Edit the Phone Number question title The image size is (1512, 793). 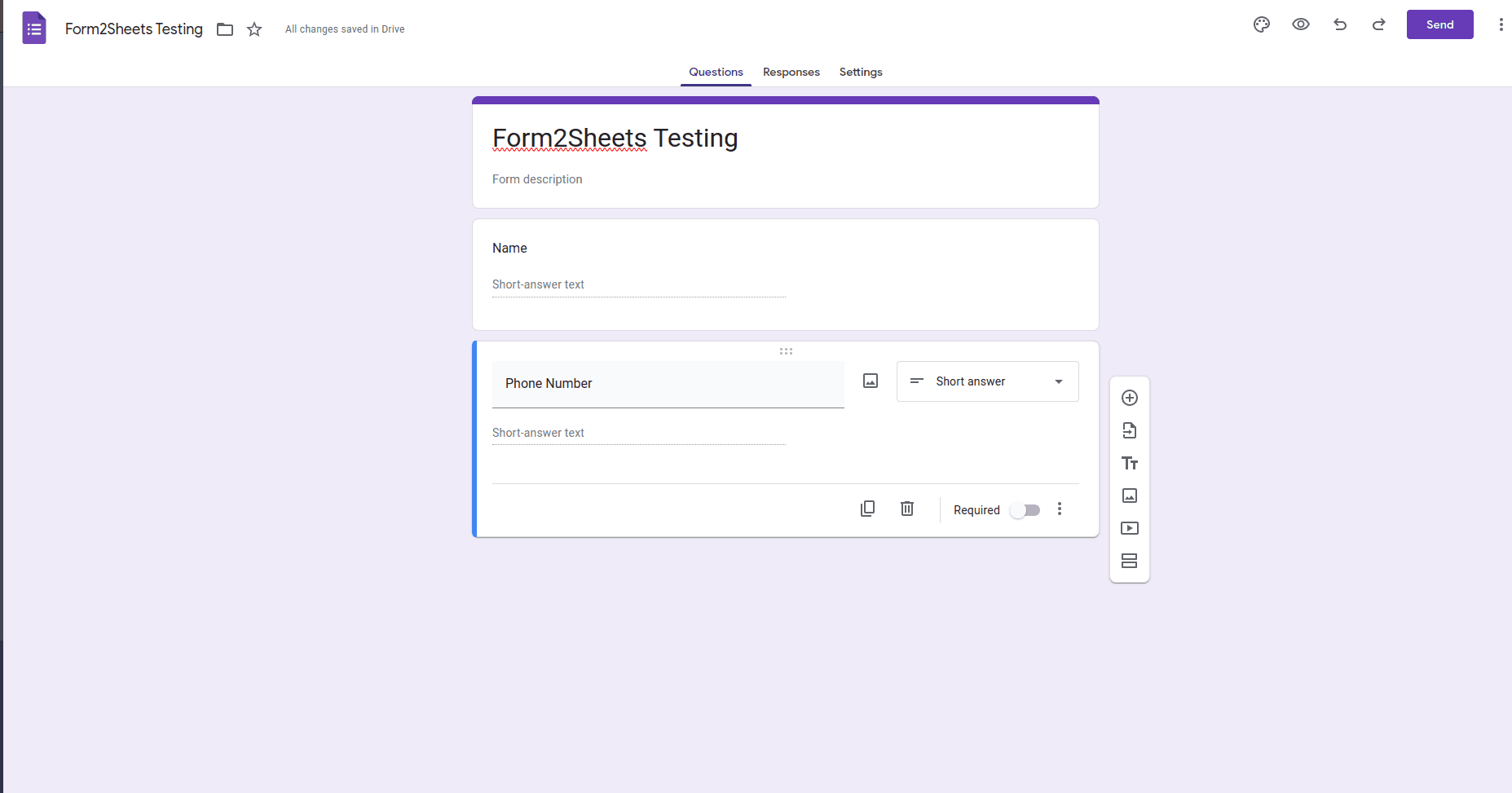click(668, 384)
